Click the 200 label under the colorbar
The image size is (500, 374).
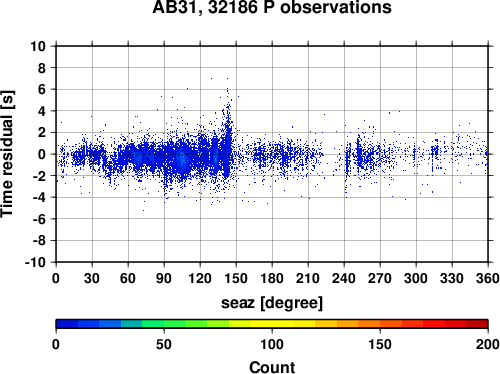[488, 344]
